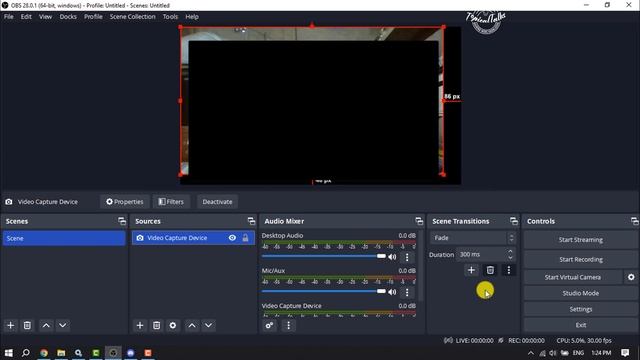Open Mic/Aux three-dot options
Viewport: 640px width, 360px height.
(407, 292)
